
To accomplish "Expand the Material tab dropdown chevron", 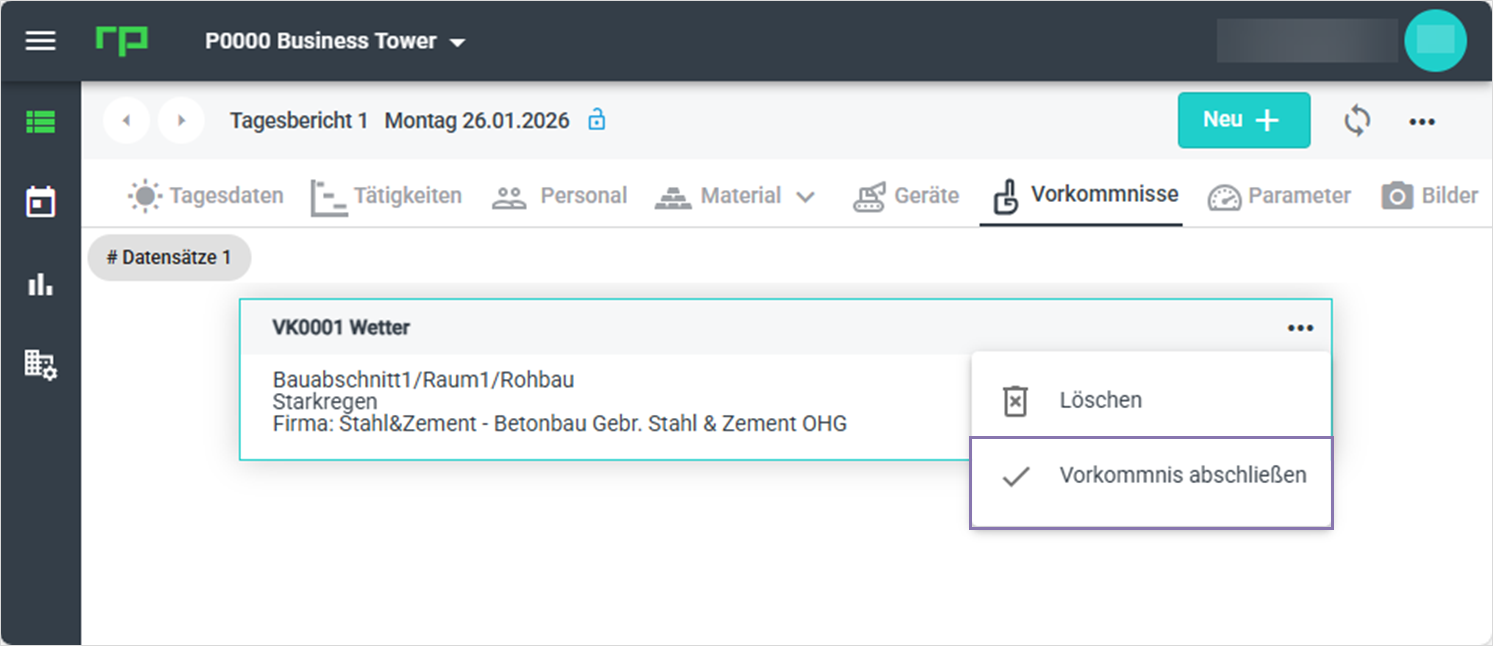I will coord(805,197).
